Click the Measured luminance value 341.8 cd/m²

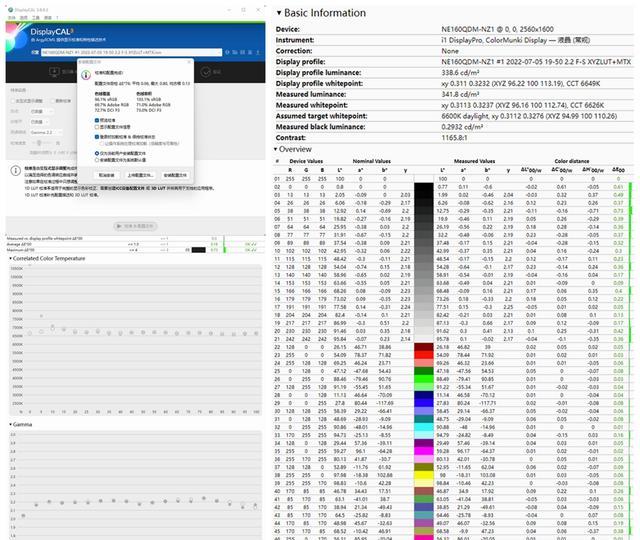point(460,94)
